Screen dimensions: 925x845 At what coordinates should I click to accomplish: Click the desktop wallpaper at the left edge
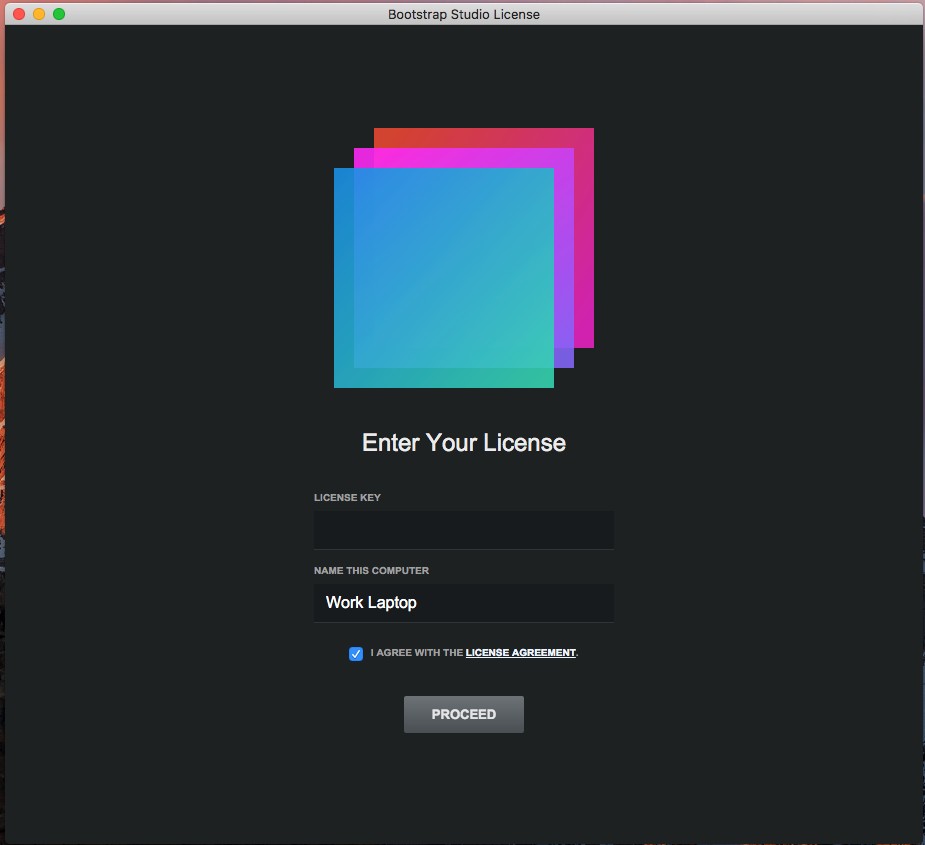[x=2, y=400]
